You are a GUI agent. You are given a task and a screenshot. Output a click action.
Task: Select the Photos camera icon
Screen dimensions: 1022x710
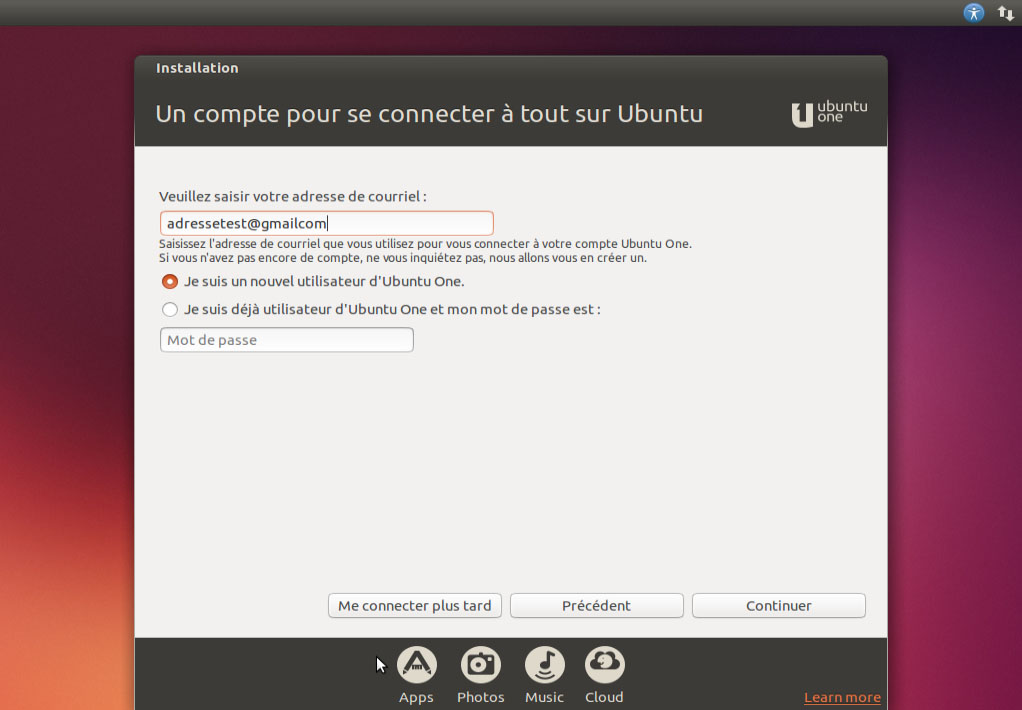tap(481, 664)
